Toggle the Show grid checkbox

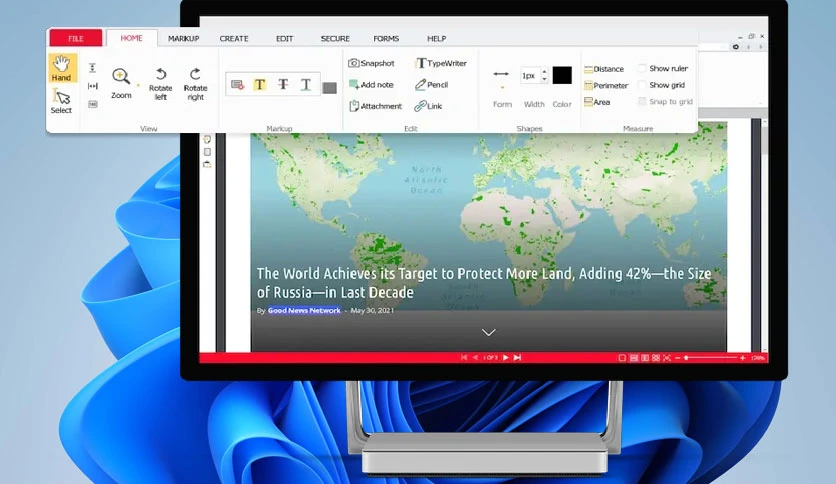tap(642, 85)
